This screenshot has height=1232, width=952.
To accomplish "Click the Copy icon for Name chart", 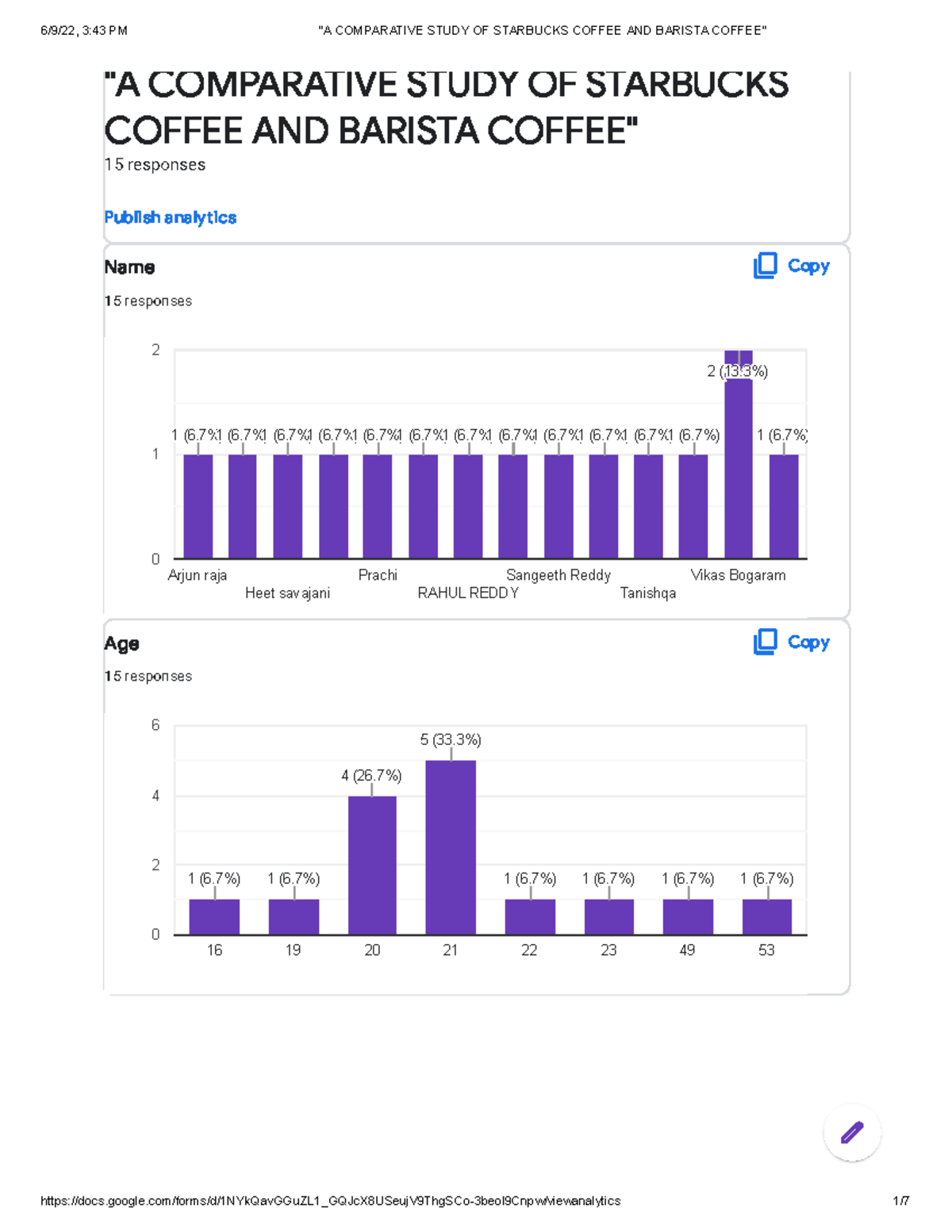I will pos(765,266).
